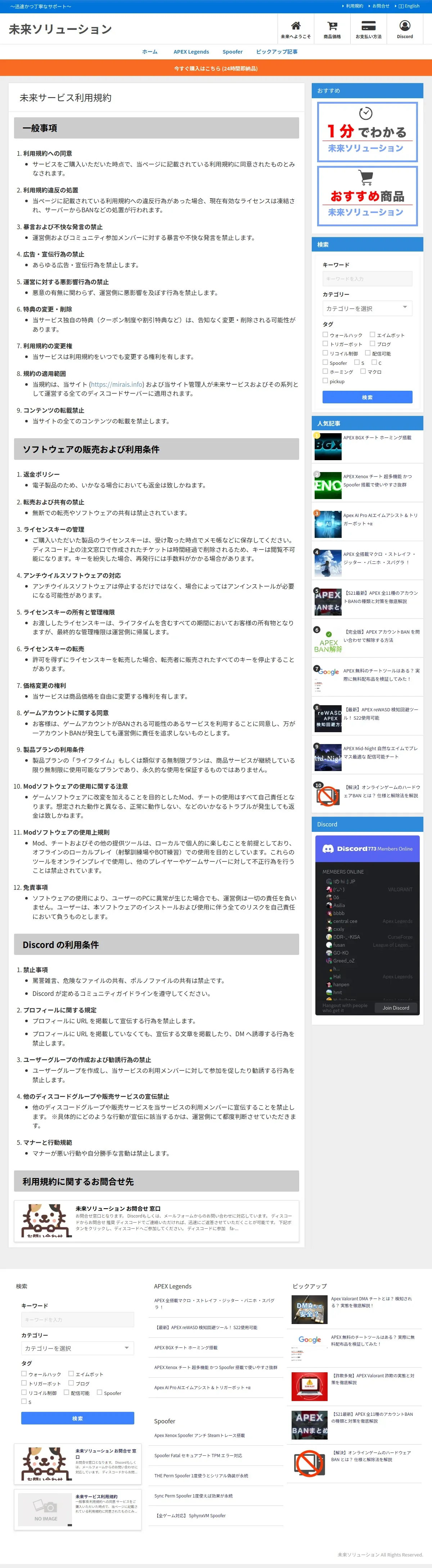432x1568 pixels.
Task: Open sidebar カテゴリーを選択 dropdown
Action: [368, 309]
